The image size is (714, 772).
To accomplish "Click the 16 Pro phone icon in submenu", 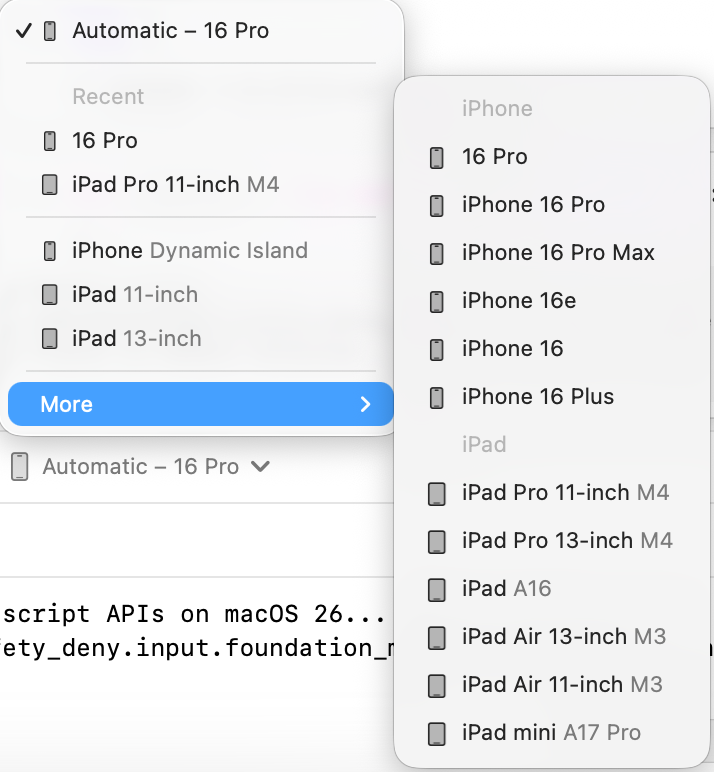I will (437, 157).
